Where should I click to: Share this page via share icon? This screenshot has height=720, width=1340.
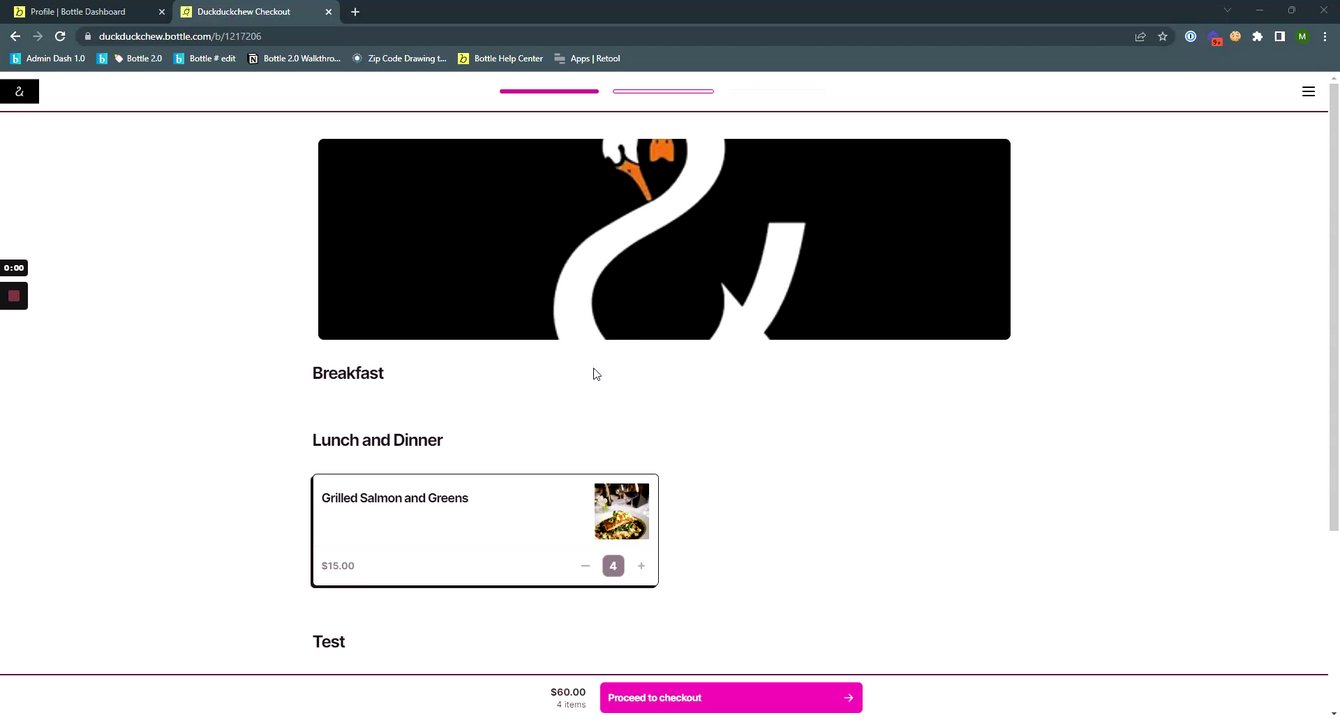point(1140,36)
